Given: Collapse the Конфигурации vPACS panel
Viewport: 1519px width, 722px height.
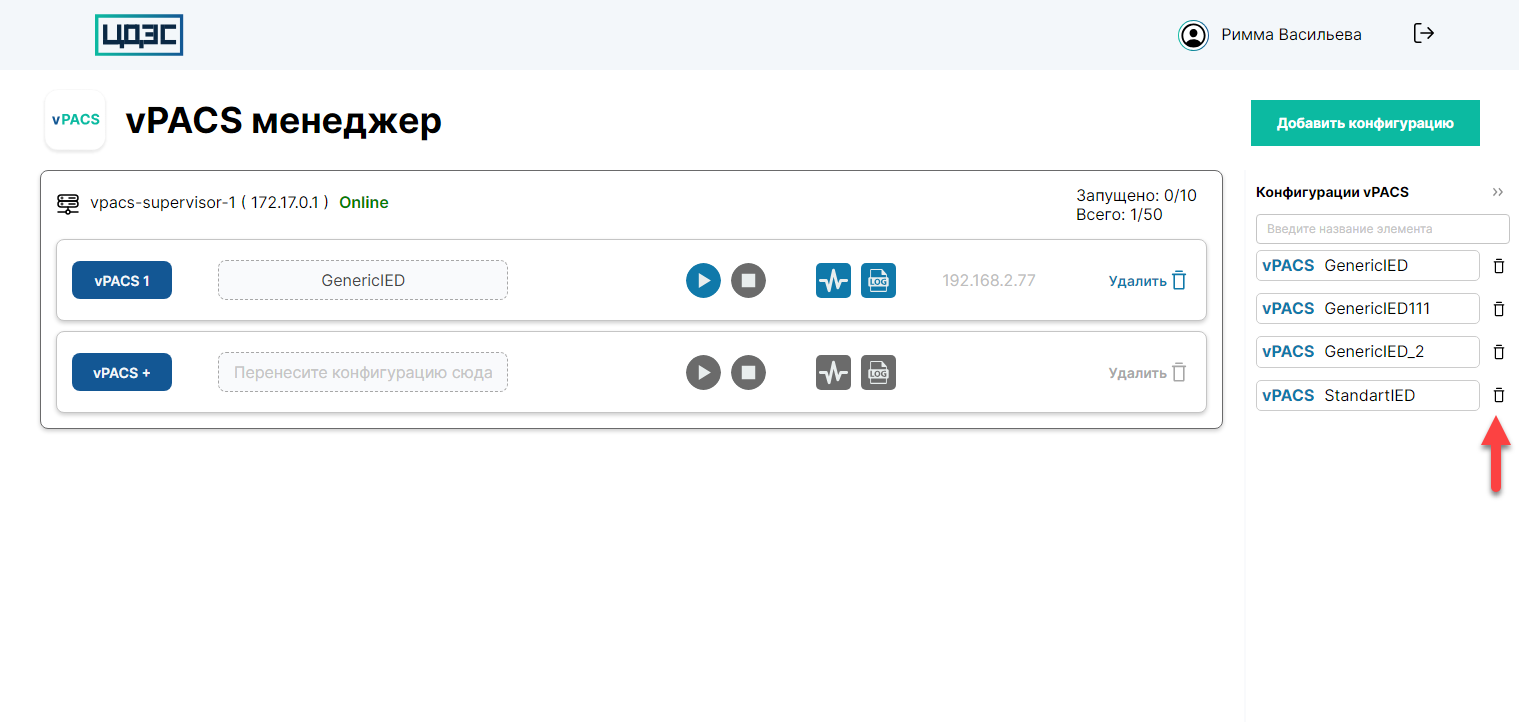Looking at the screenshot, I should tap(1497, 192).
